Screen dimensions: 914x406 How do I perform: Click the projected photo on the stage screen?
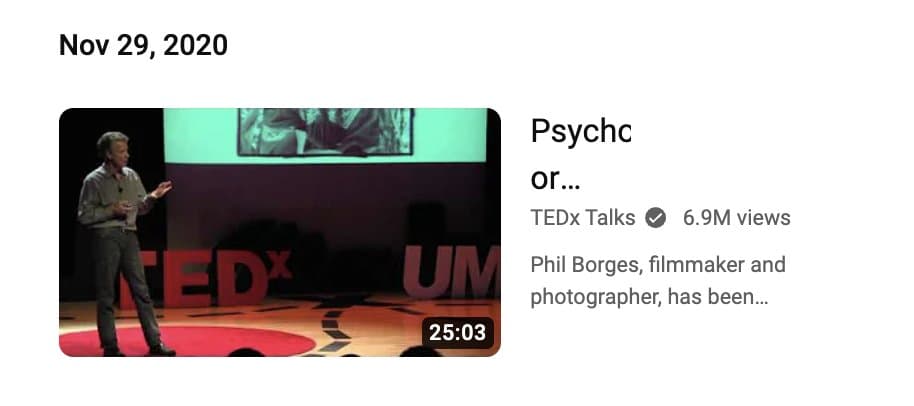326,132
